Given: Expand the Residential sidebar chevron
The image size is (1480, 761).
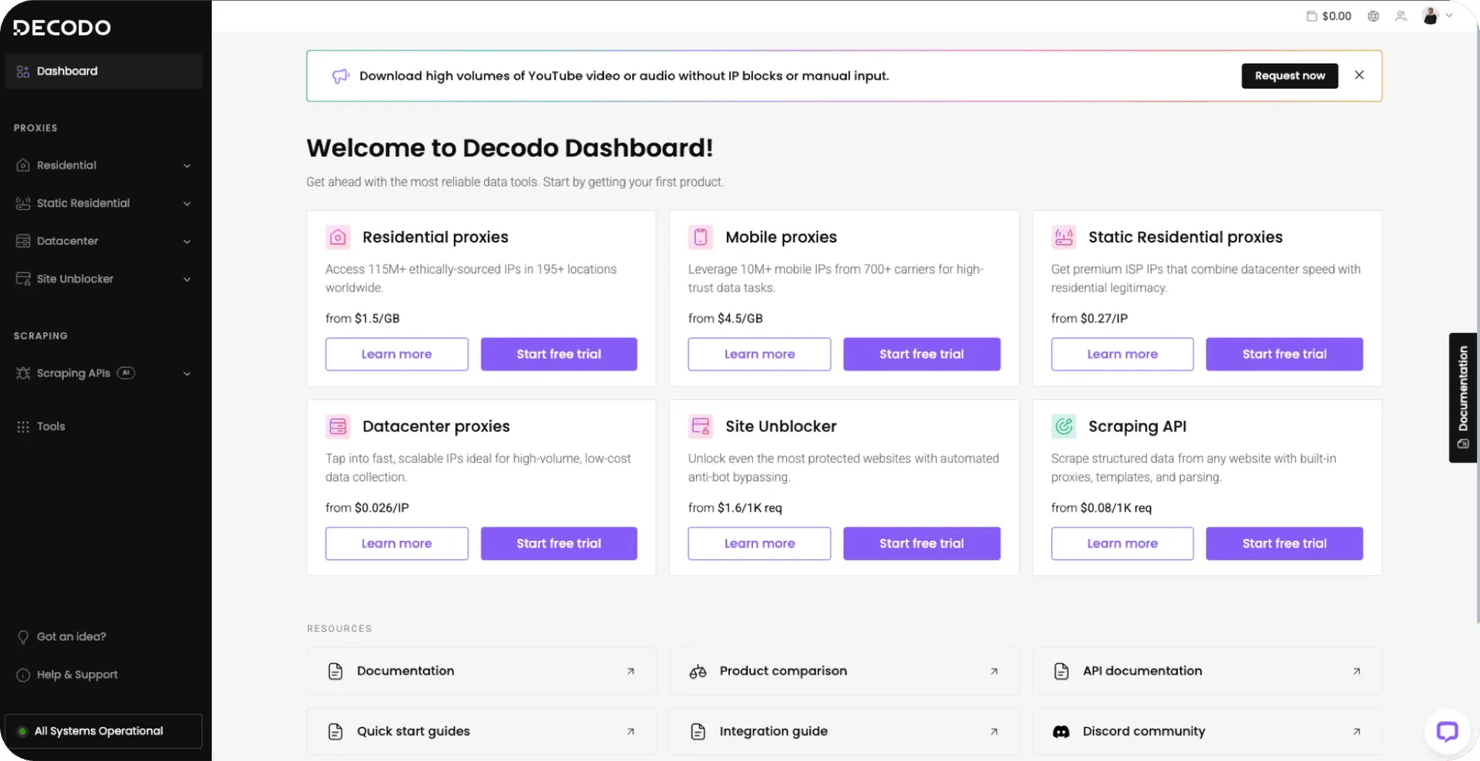Looking at the screenshot, I should (187, 166).
